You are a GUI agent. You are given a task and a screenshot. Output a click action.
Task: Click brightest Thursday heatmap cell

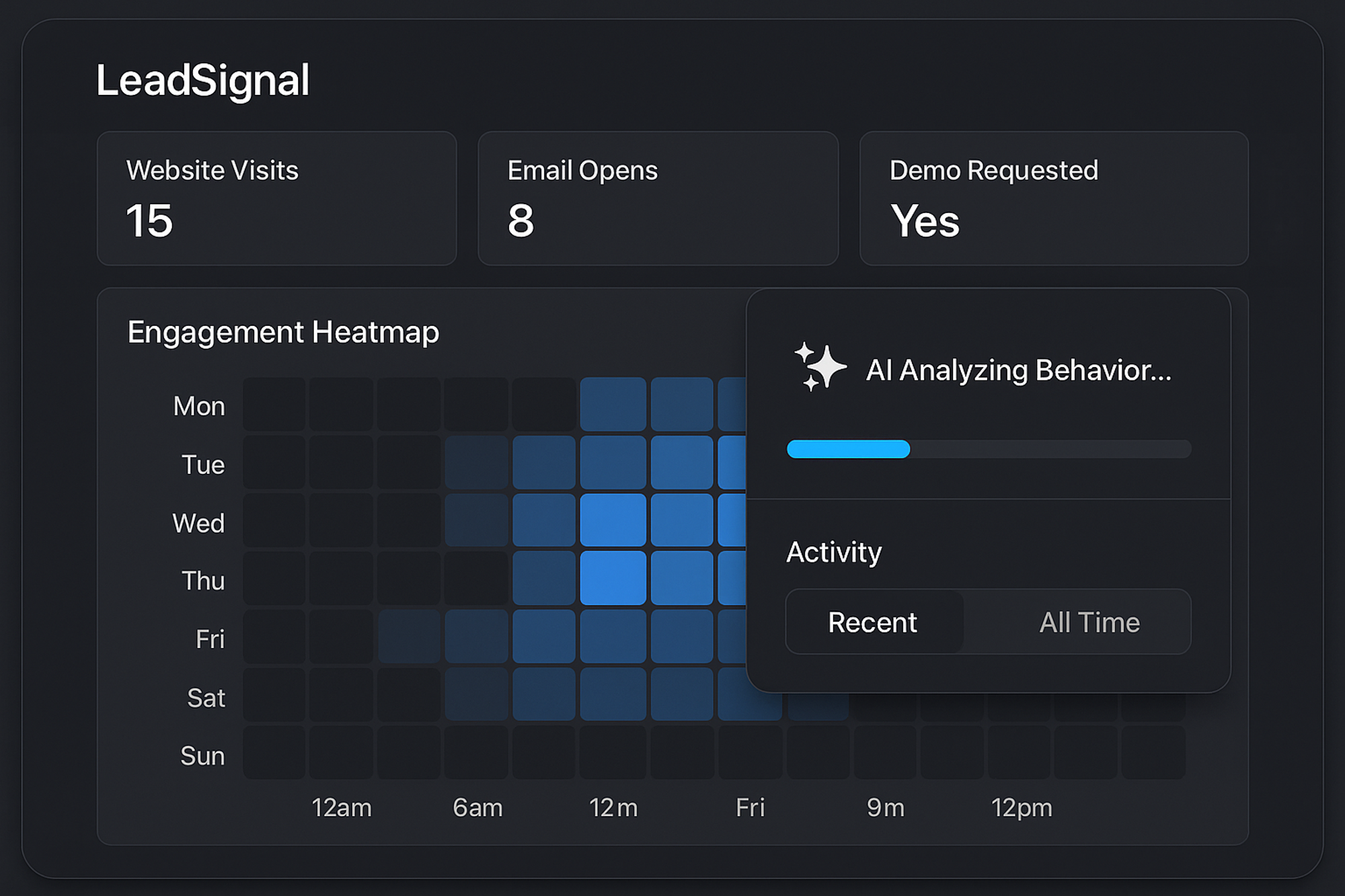pyautogui.click(x=613, y=578)
